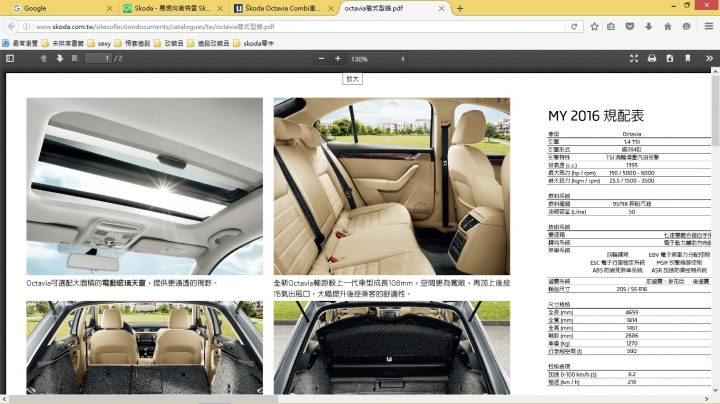Open a new browser tab
This screenshot has width=720, height=404.
(460, 8)
